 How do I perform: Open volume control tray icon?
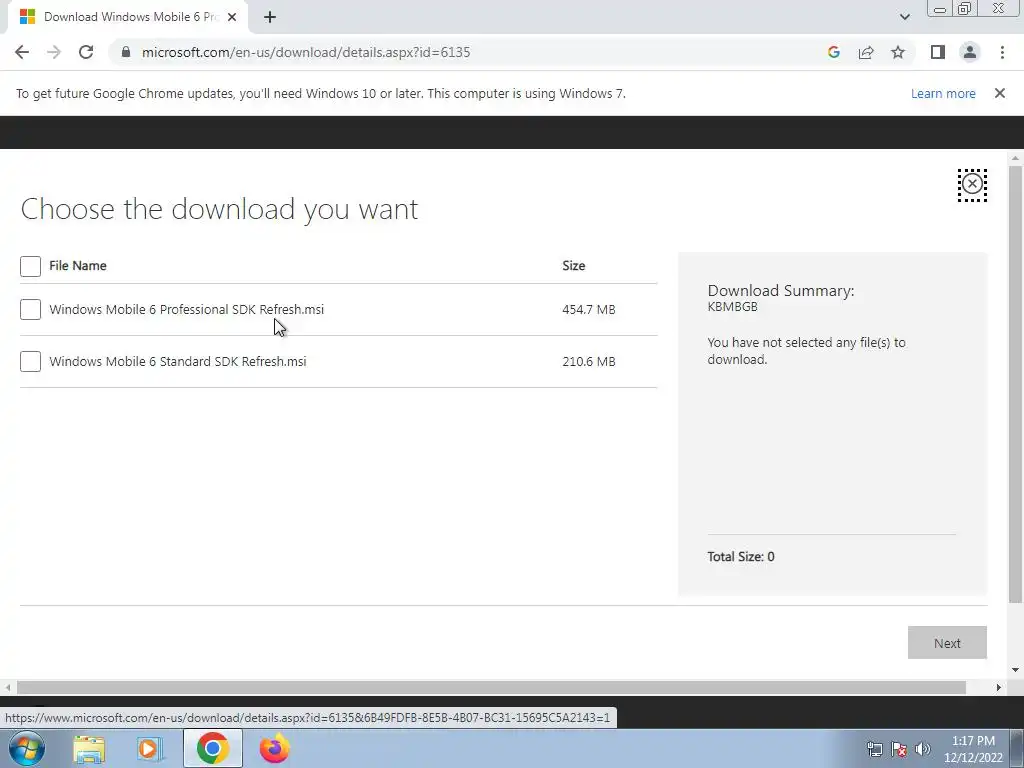923,749
